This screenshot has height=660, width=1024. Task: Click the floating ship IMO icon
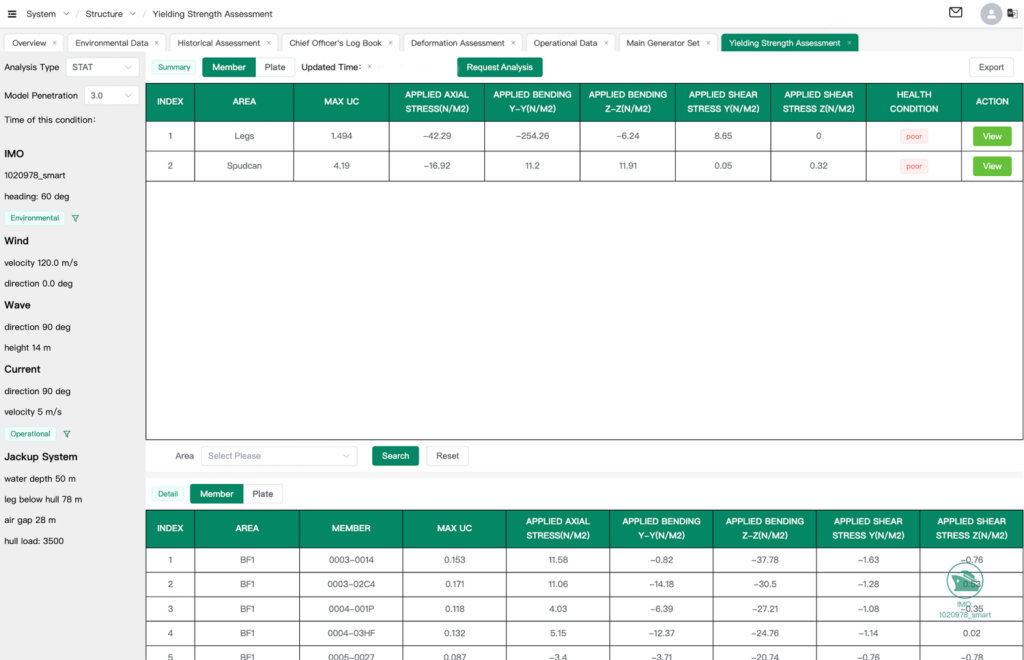964,580
